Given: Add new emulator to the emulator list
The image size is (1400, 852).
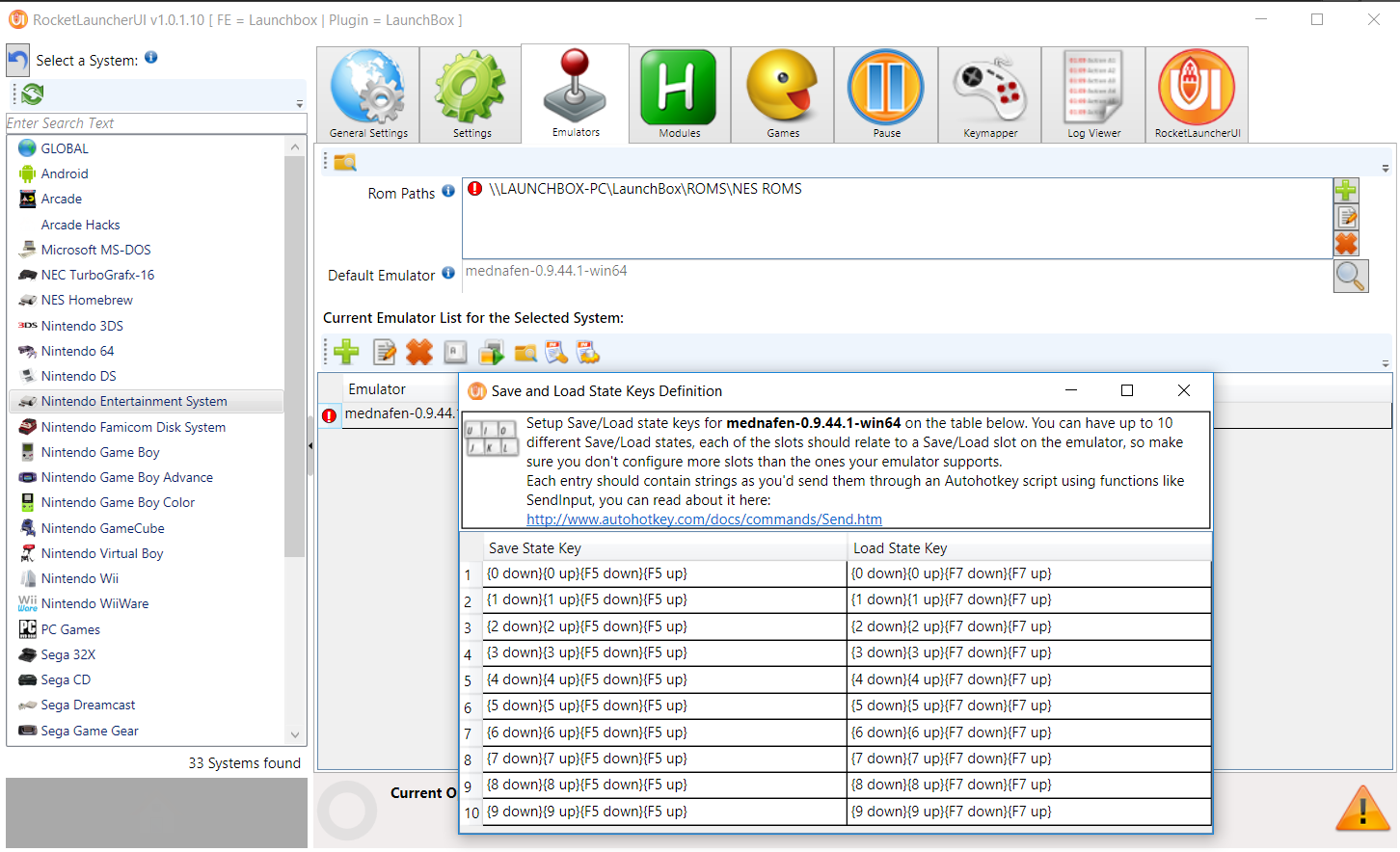Looking at the screenshot, I should pyautogui.click(x=346, y=352).
